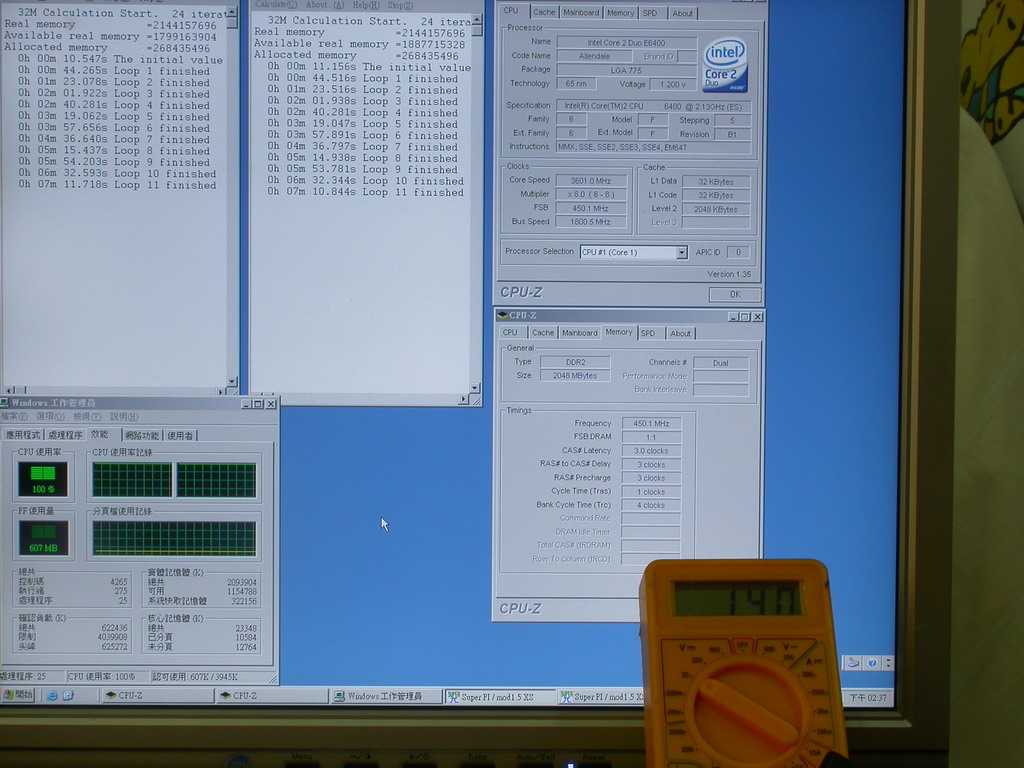Open Memory tab in upper CPU-Z window

coord(620,12)
